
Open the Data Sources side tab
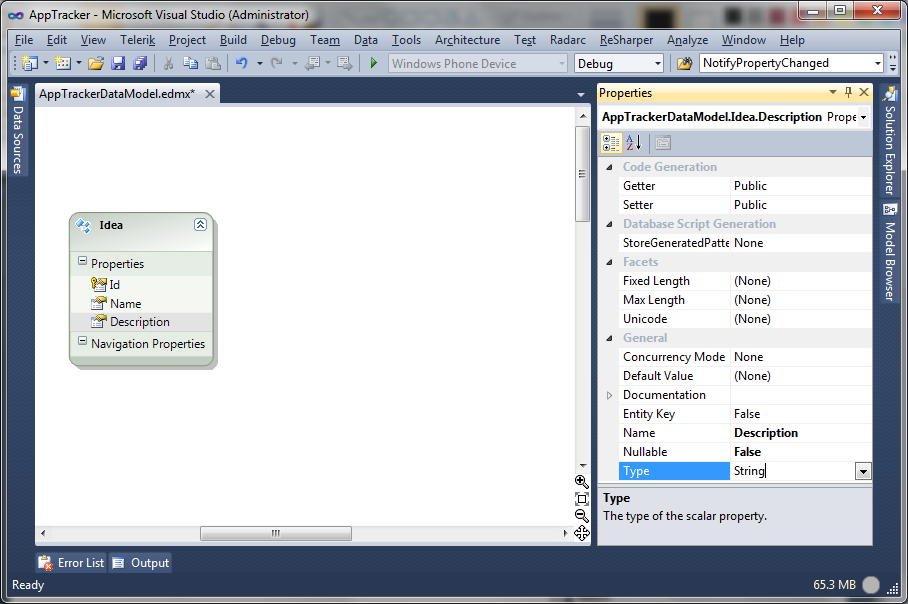(x=18, y=132)
